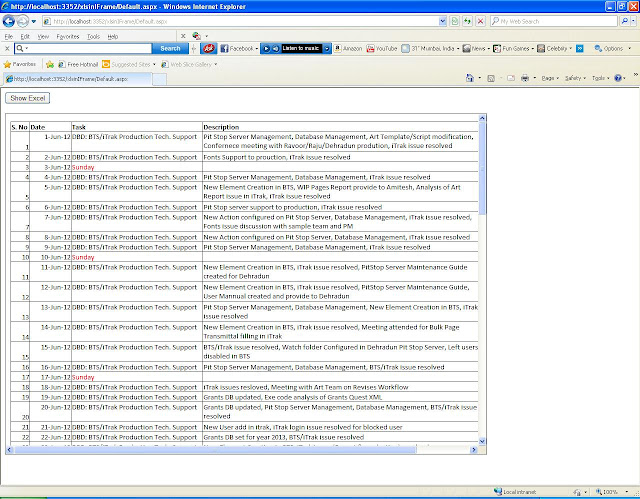Open the File menu
This screenshot has width=640, height=499.
pos(9,36)
